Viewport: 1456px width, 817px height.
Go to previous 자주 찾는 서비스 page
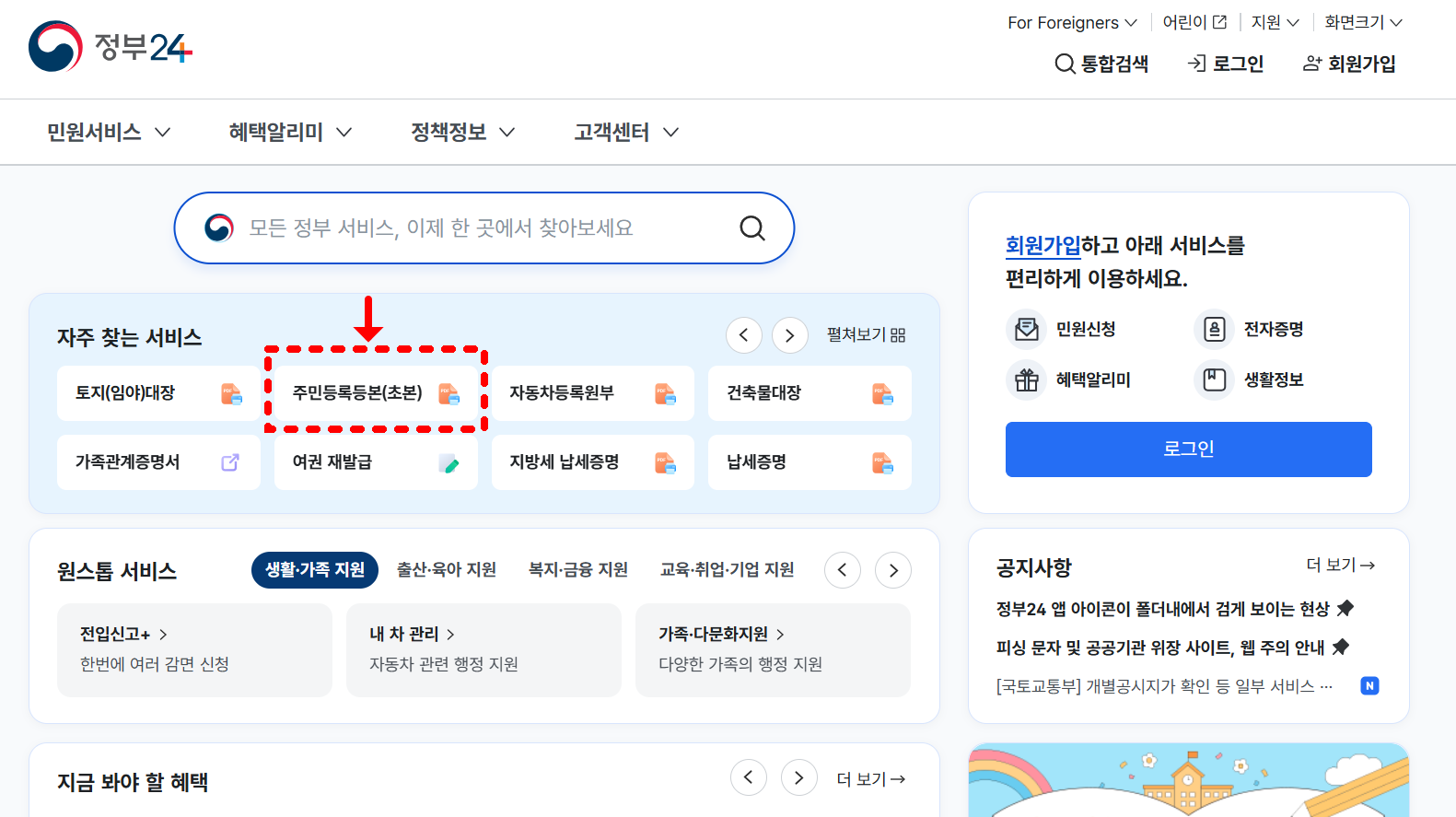click(x=744, y=335)
